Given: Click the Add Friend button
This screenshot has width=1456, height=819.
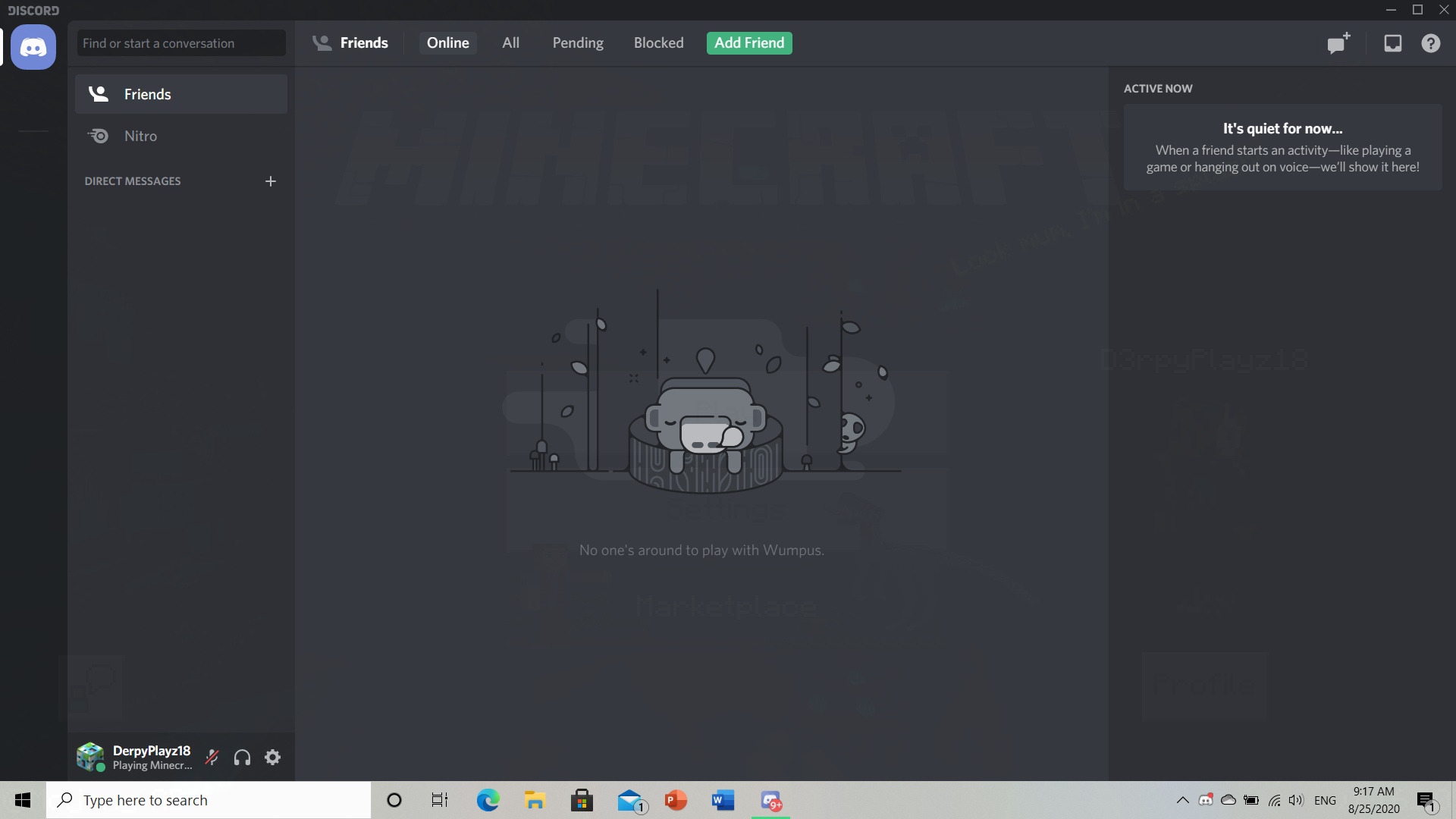Looking at the screenshot, I should (x=749, y=43).
